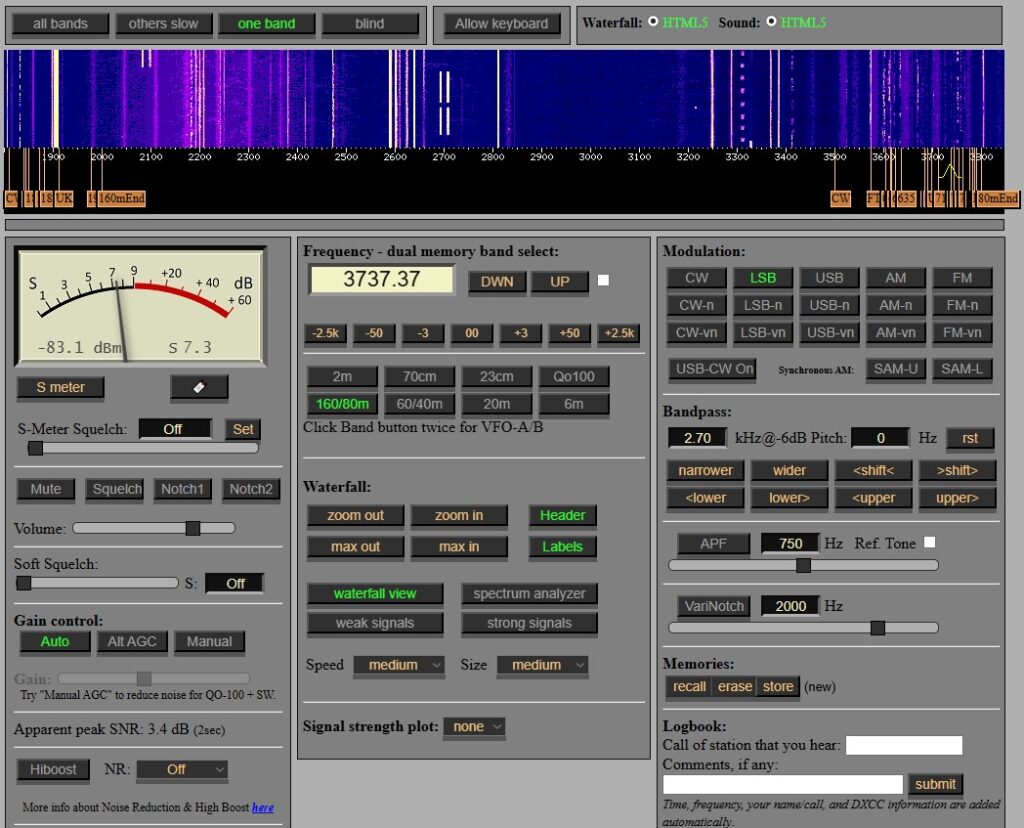Store the current frequency to memory
This screenshot has width=1024, height=828.
pos(779,686)
